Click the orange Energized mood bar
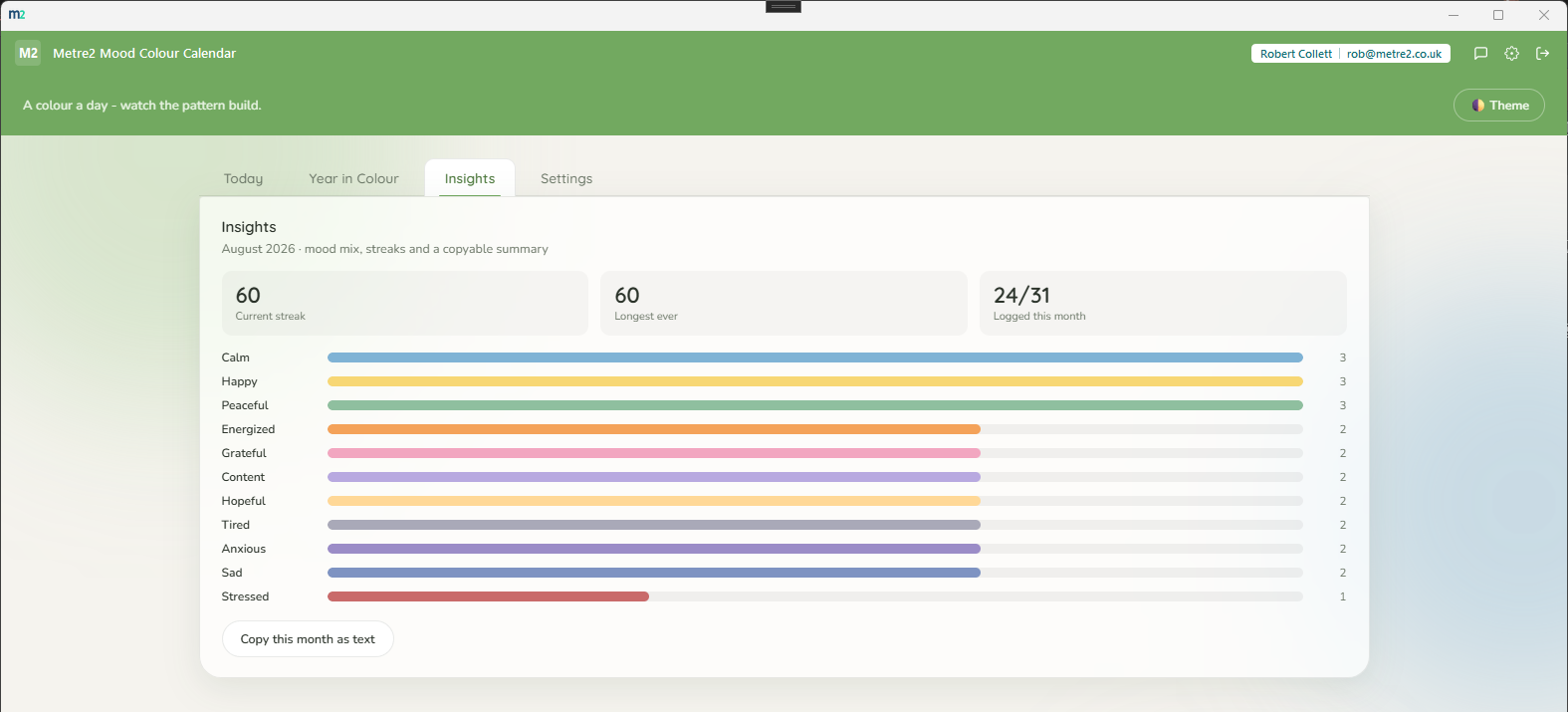Image resolution: width=1568 pixels, height=712 pixels. pos(654,429)
